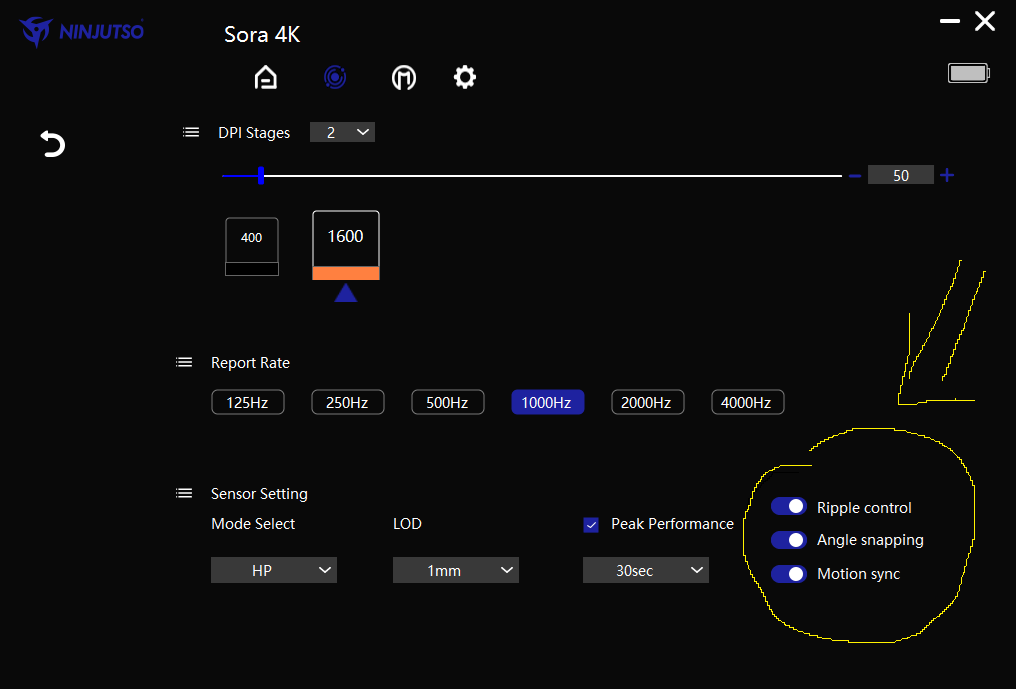
Task: Set report rate to 4000Hz
Action: 748,402
